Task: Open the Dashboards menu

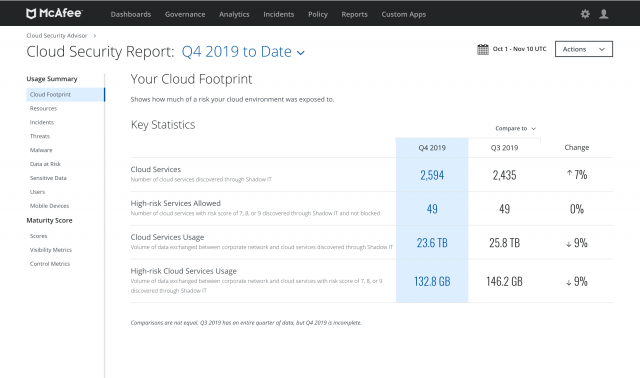Action: point(131,14)
